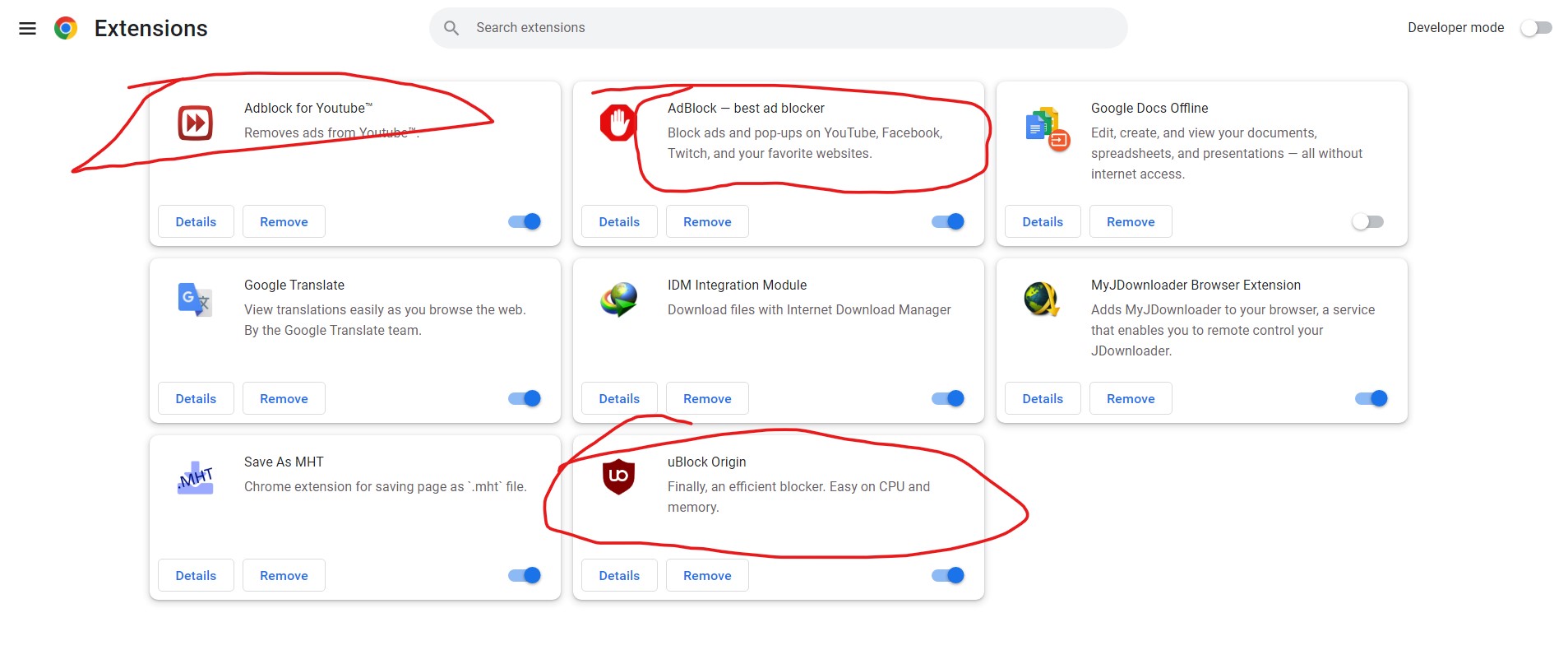Remove the Google Docs Offline extension

(1131, 221)
